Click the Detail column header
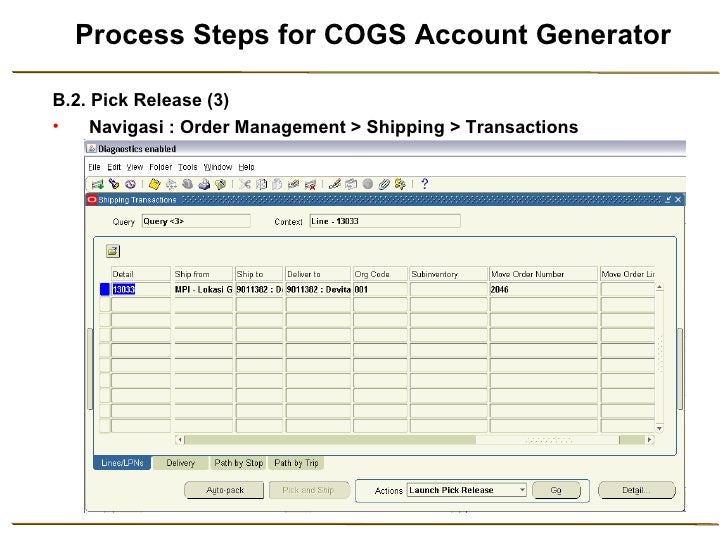Image resolution: width=728 pixels, height=546 pixels. 141,274
